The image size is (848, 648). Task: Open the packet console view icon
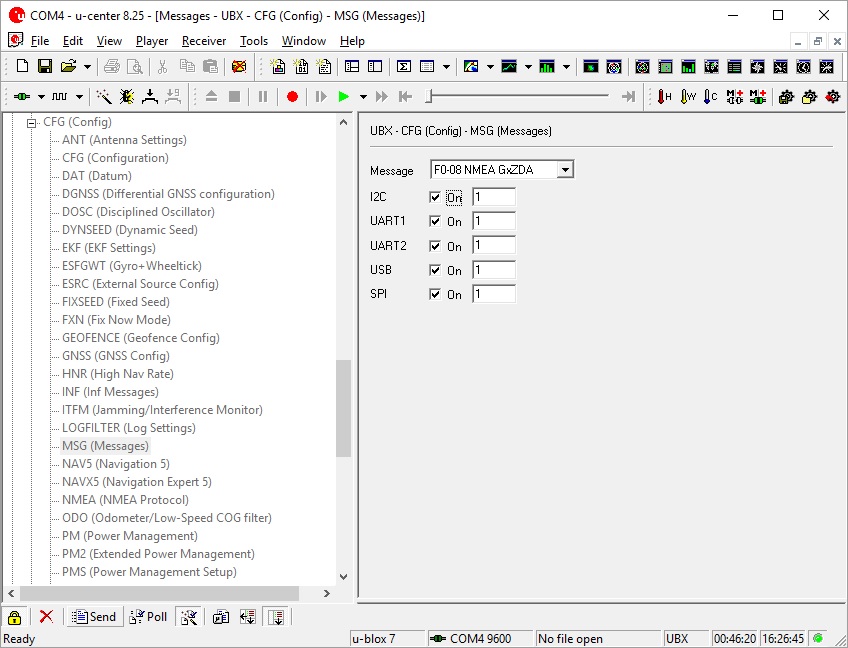[277, 66]
